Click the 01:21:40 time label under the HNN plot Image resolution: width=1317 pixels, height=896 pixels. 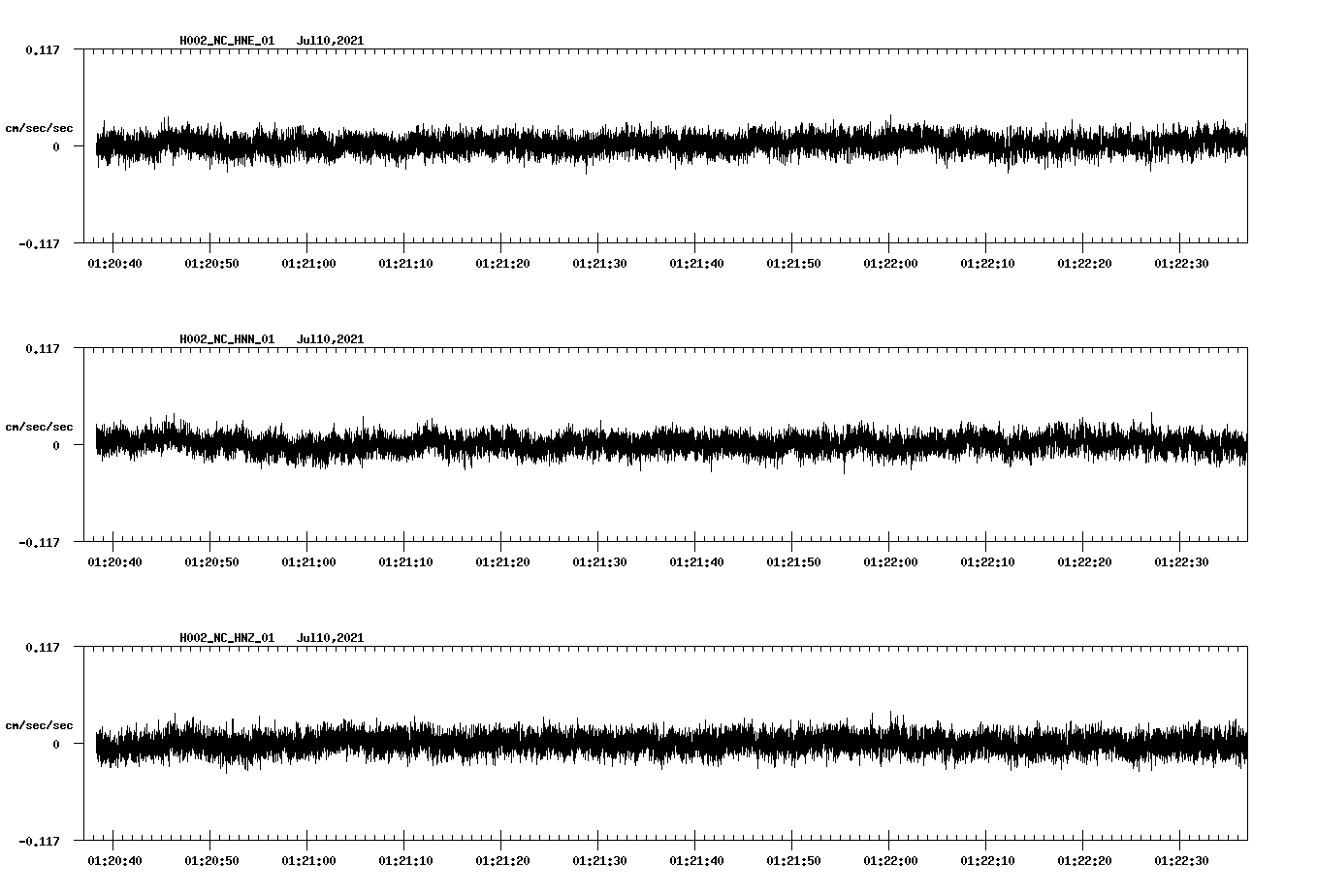coord(696,562)
